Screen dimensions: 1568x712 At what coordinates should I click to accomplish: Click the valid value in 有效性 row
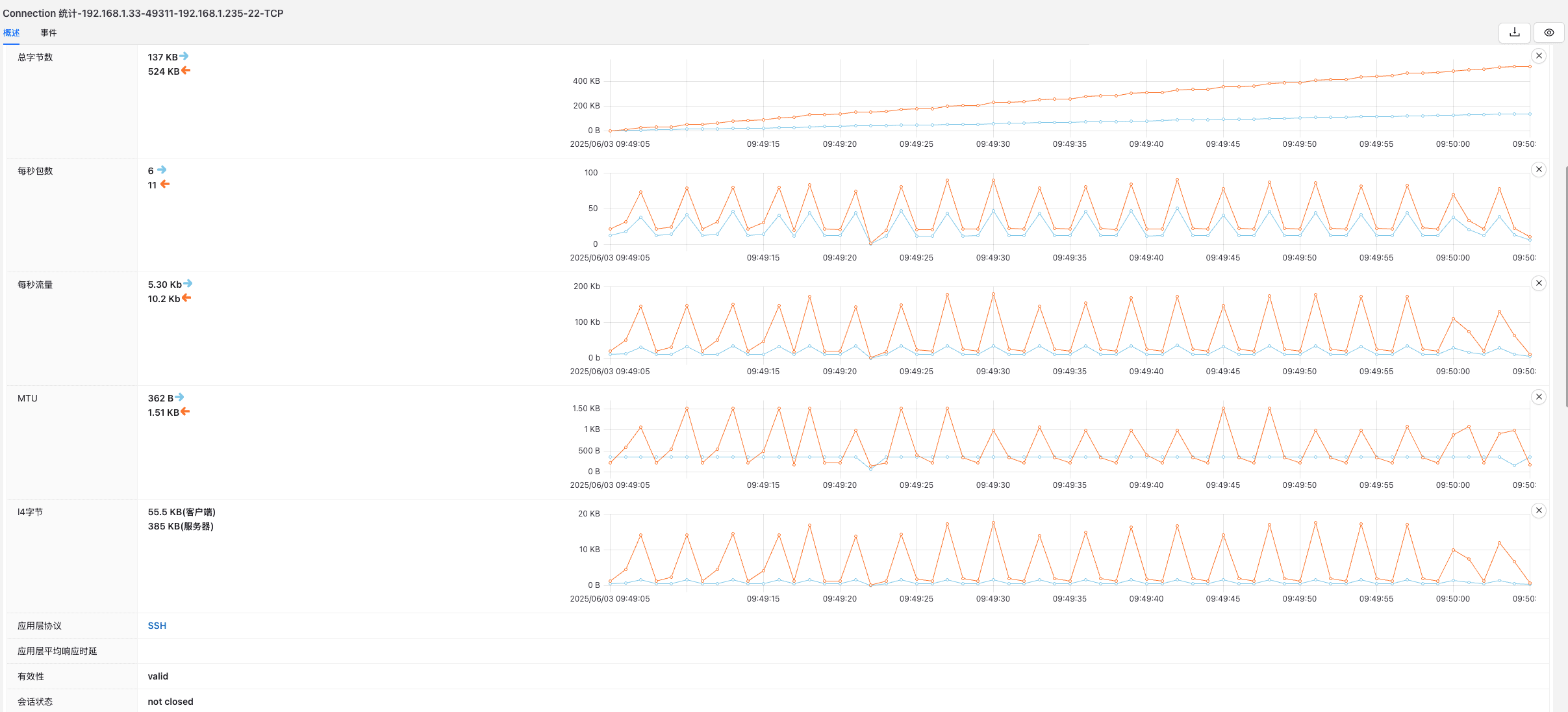coord(158,676)
